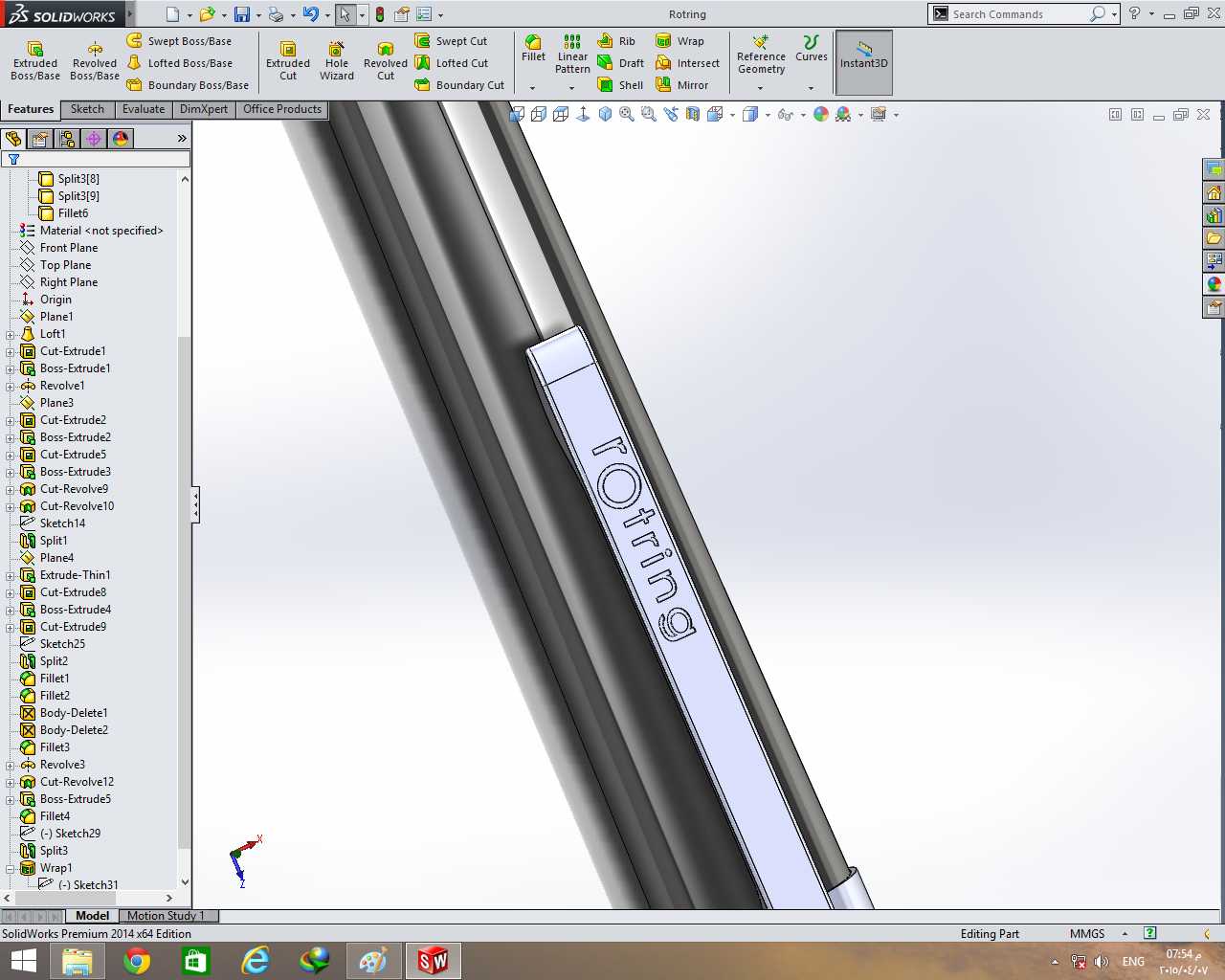Toggle the Instant3D button
The height and width of the screenshot is (980, 1225).
864,62
